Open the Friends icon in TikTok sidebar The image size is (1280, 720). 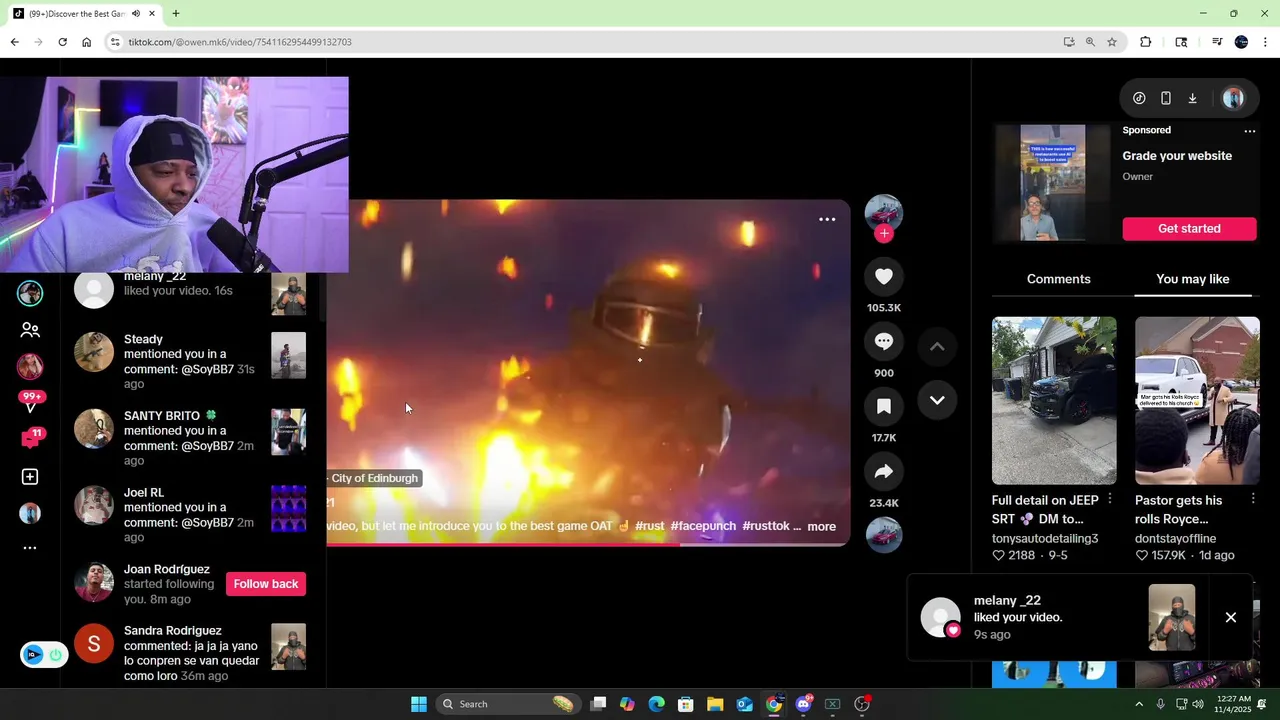pyautogui.click(x=30, y=330)
